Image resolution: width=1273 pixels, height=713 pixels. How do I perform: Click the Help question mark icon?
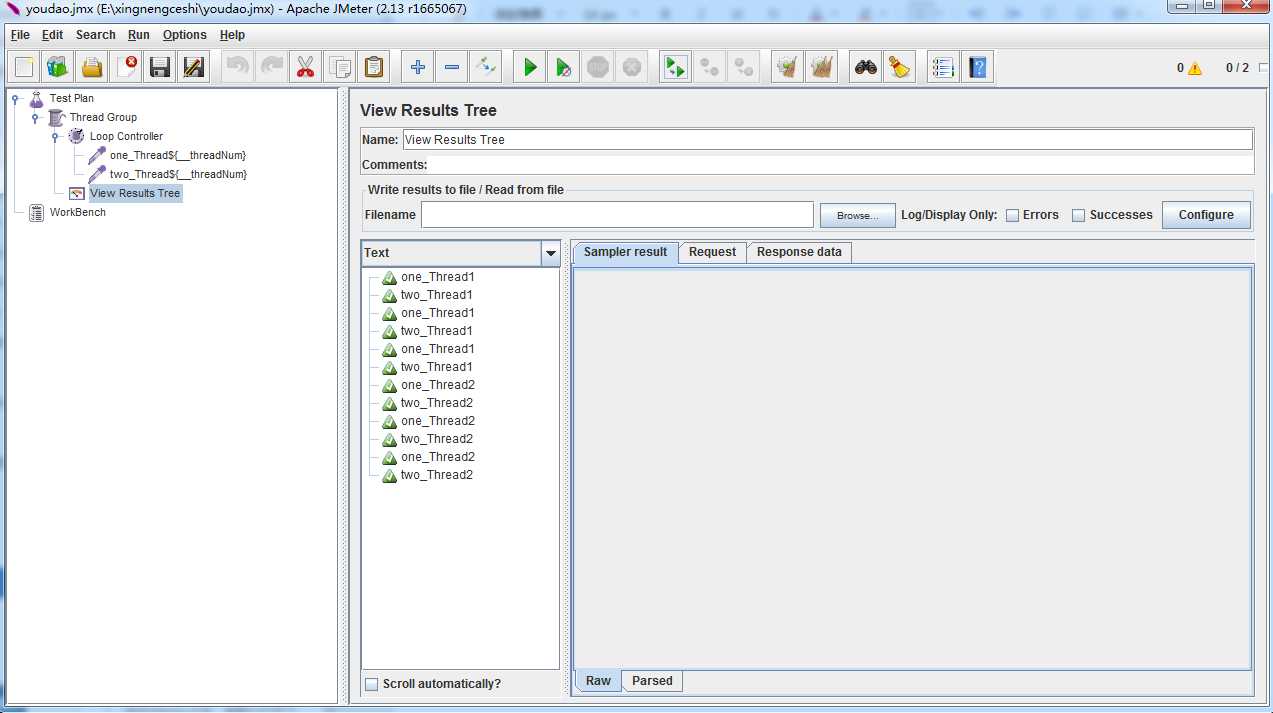(x=977, y=68)
